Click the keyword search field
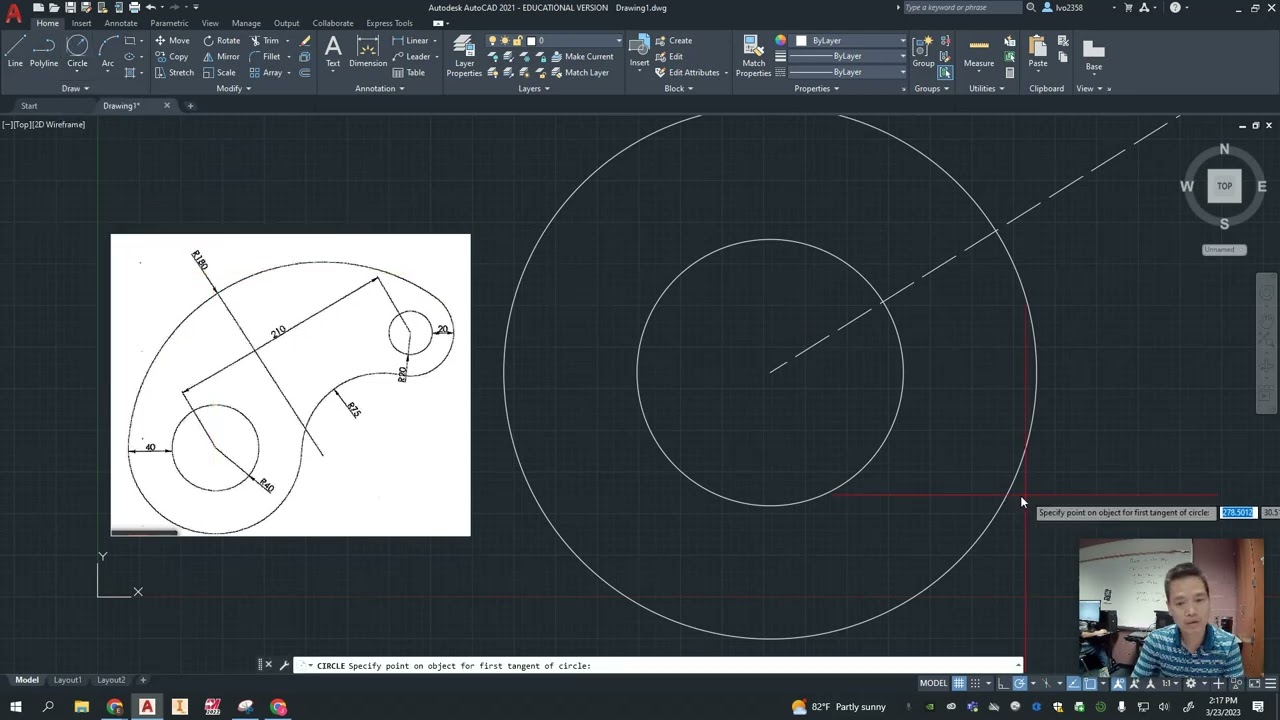The height and width of the screenshot is (720, 1280). click(961, 7)
